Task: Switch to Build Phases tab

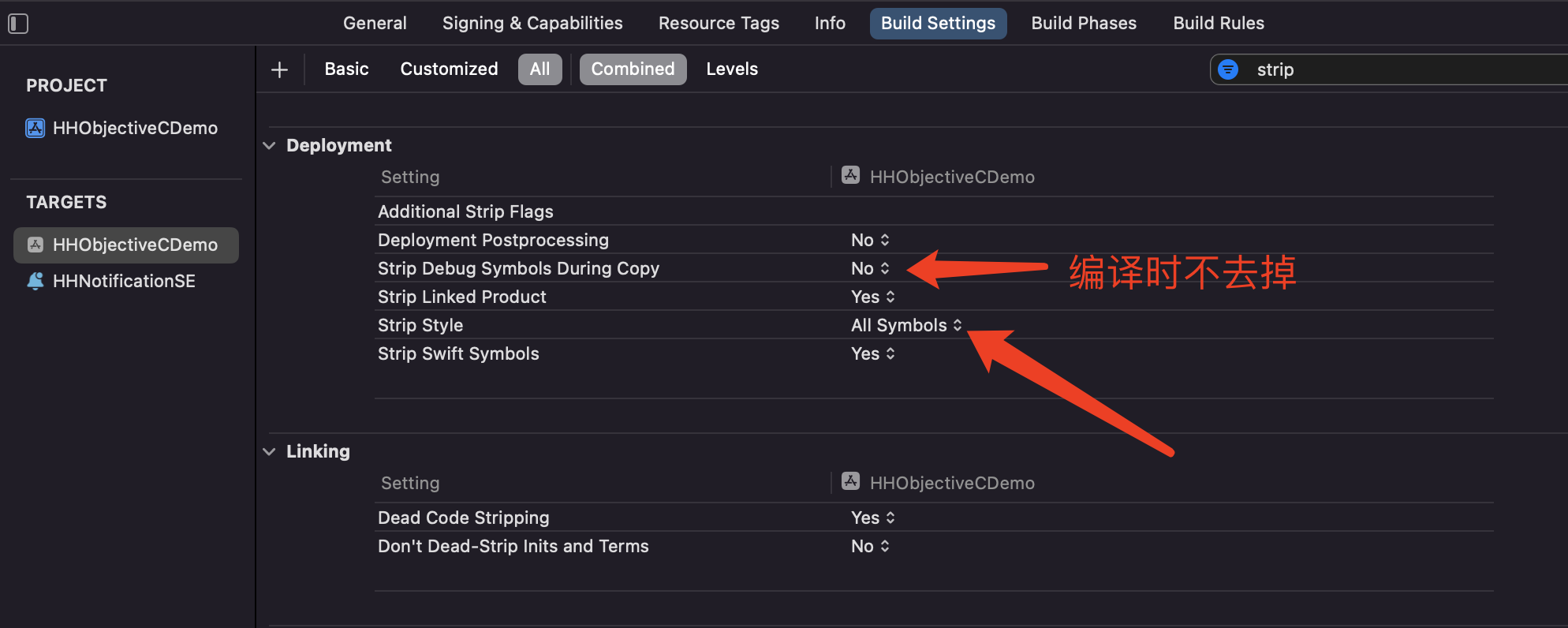Action: click(1084, 24)
